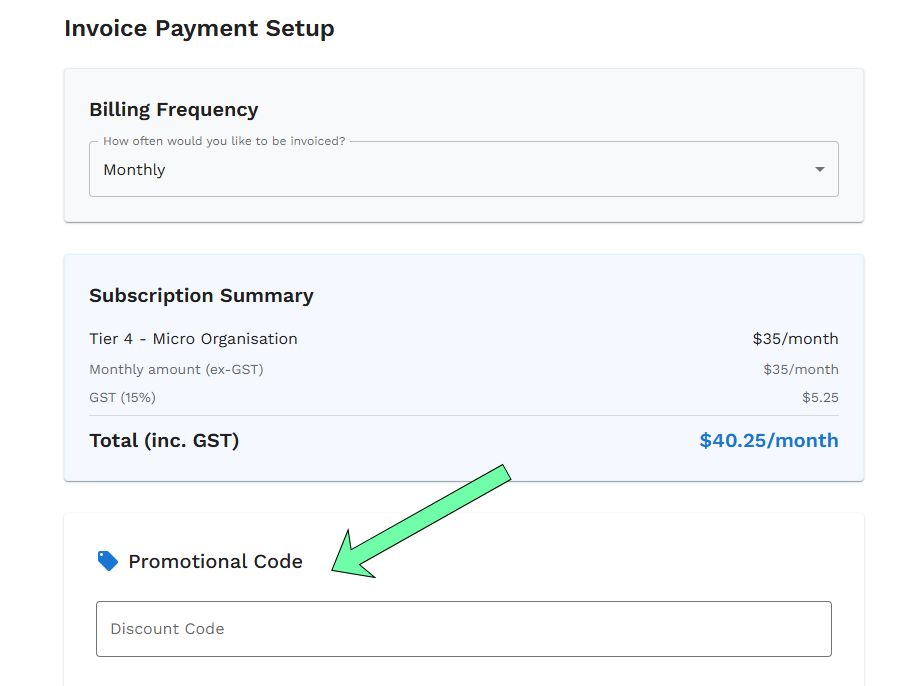Click the Monthly amount (ex-GST) label
This screenshot has width=918, height=686.
[176, 370]
